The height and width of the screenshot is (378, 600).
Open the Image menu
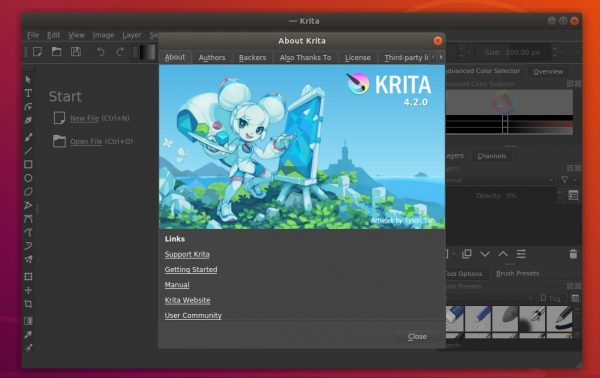(103, 35)
